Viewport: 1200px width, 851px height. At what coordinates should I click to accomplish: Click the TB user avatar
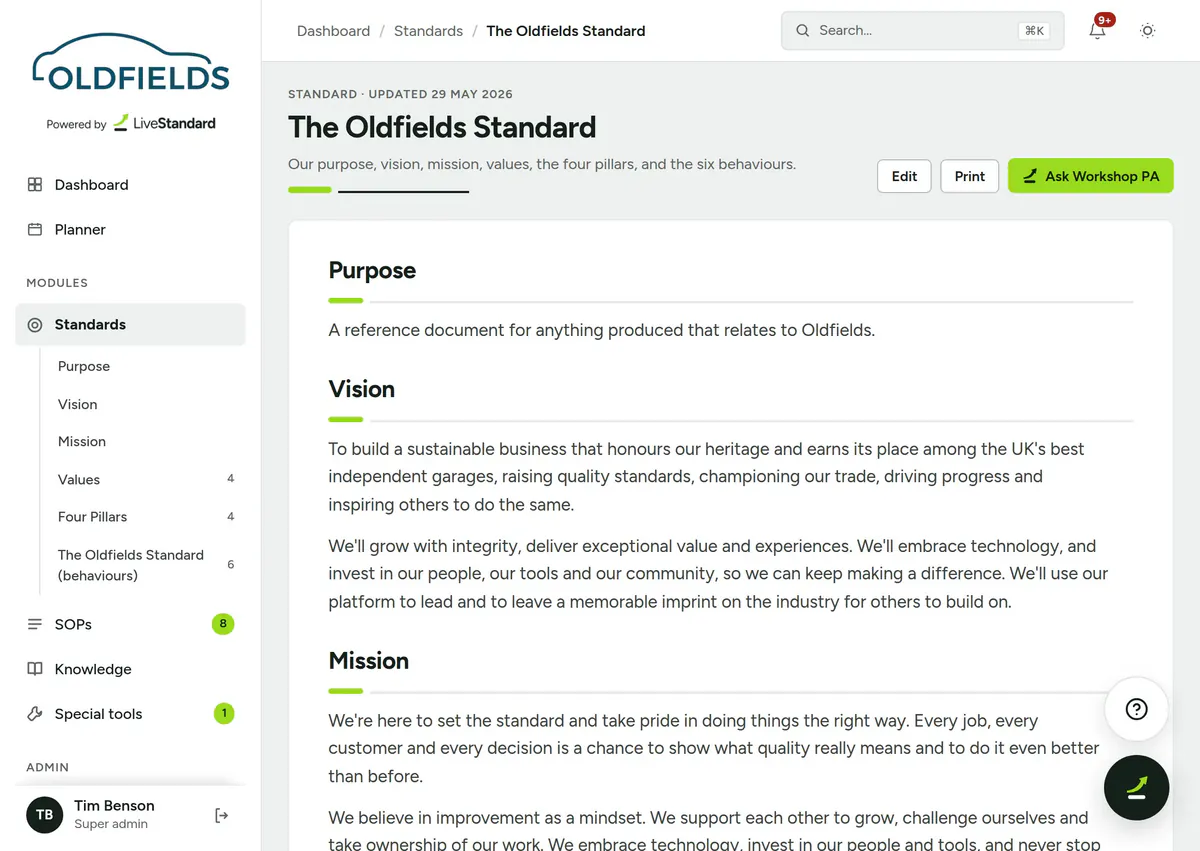(x=45, y=815)
